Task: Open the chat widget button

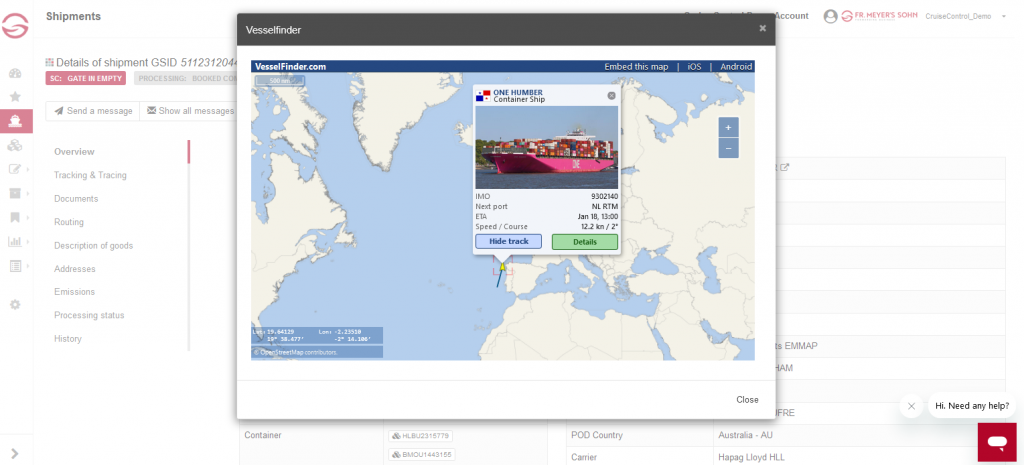Action: 997,442
